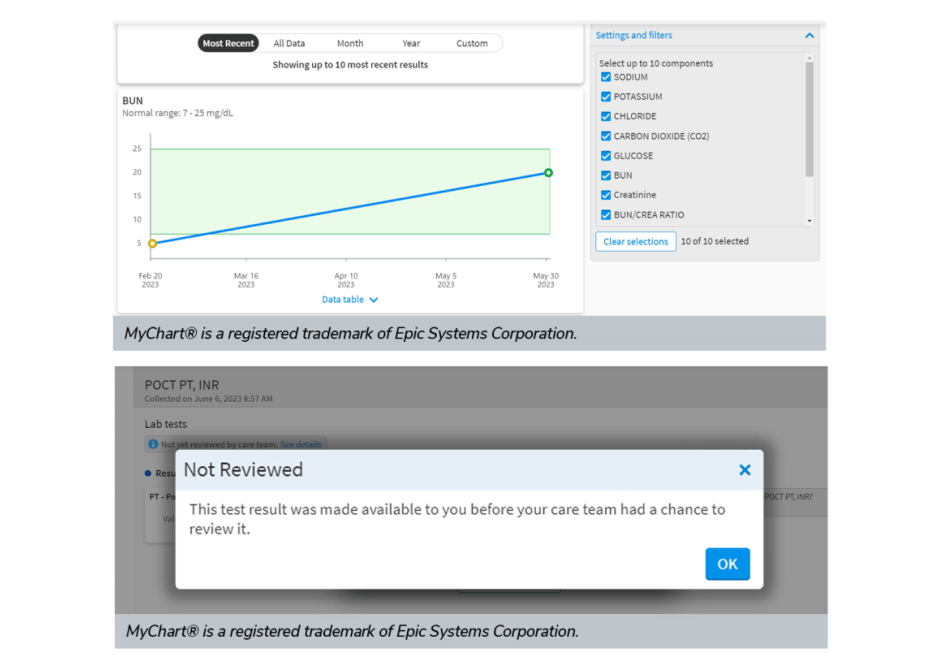
Task: Expand the Data table chevron
Action: click(373, 300)
